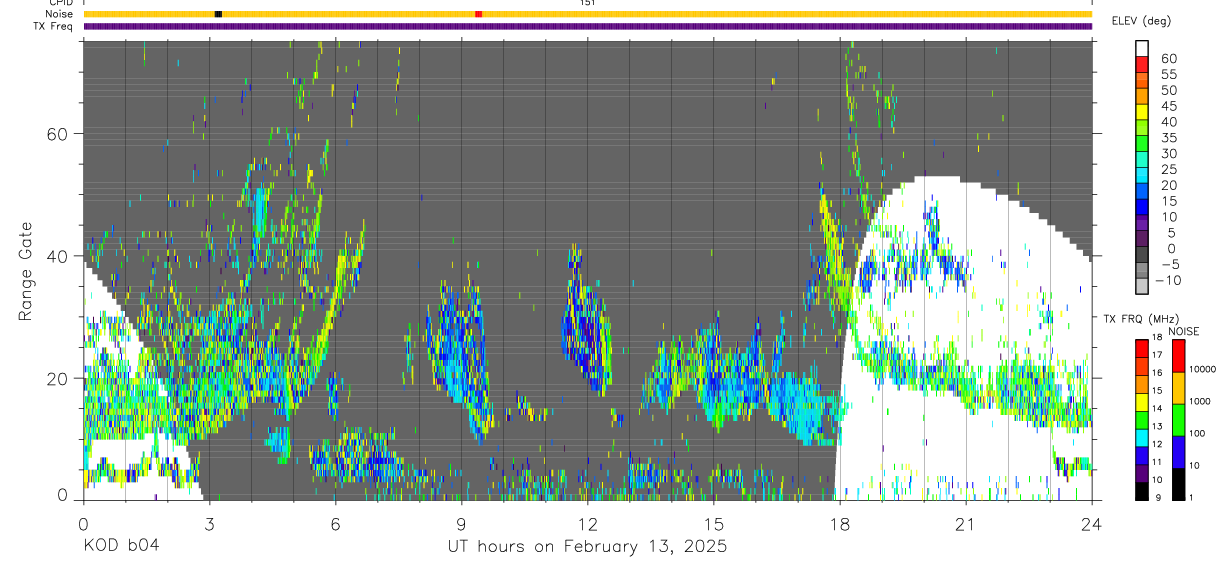Select the red swatch in NOISE colorbar
The width and height of the screenshot is (1228, 567).
click(1179, 355)
